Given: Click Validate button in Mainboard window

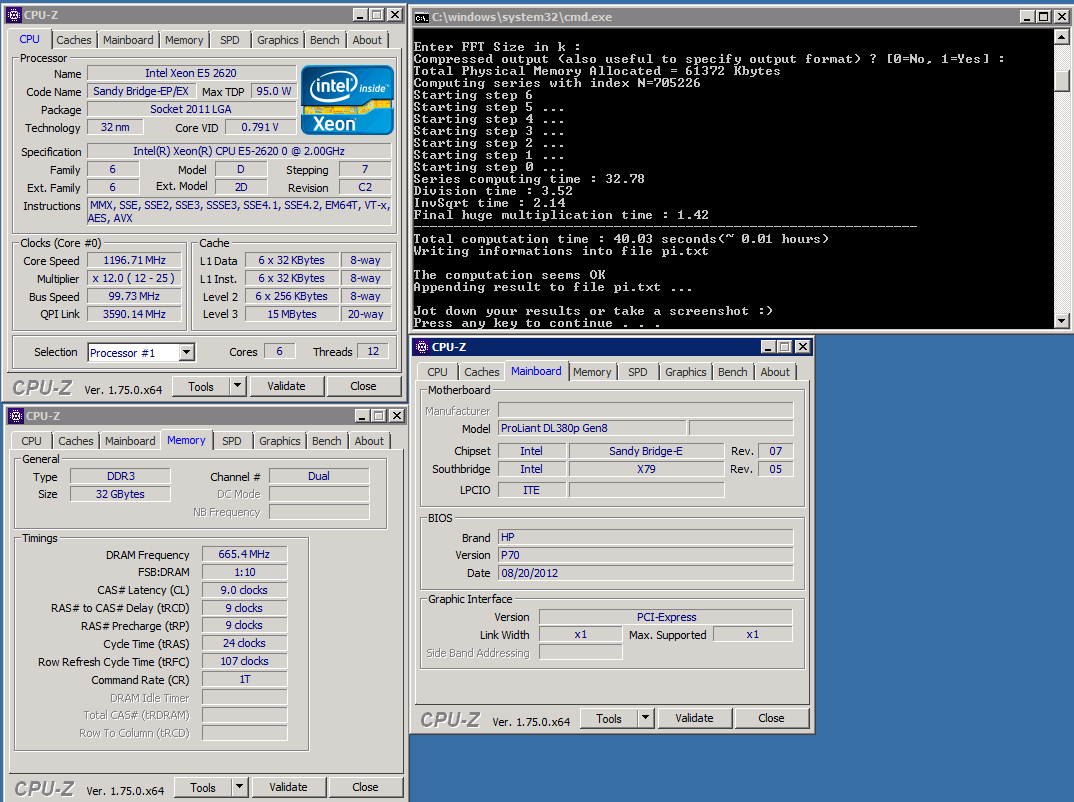Looking at the screenshot, I should point(695,718).
